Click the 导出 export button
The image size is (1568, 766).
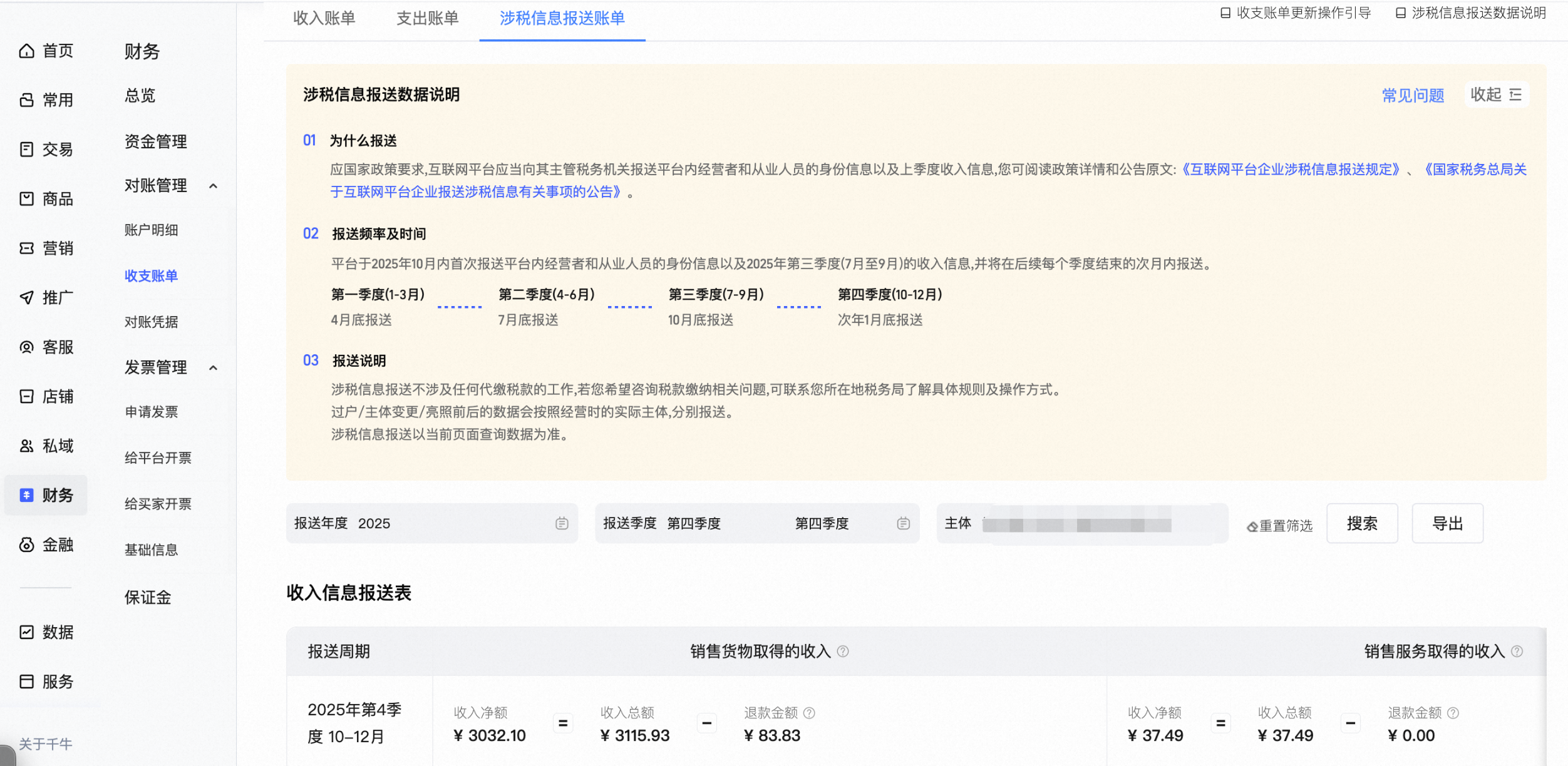tap(1447, 523)
